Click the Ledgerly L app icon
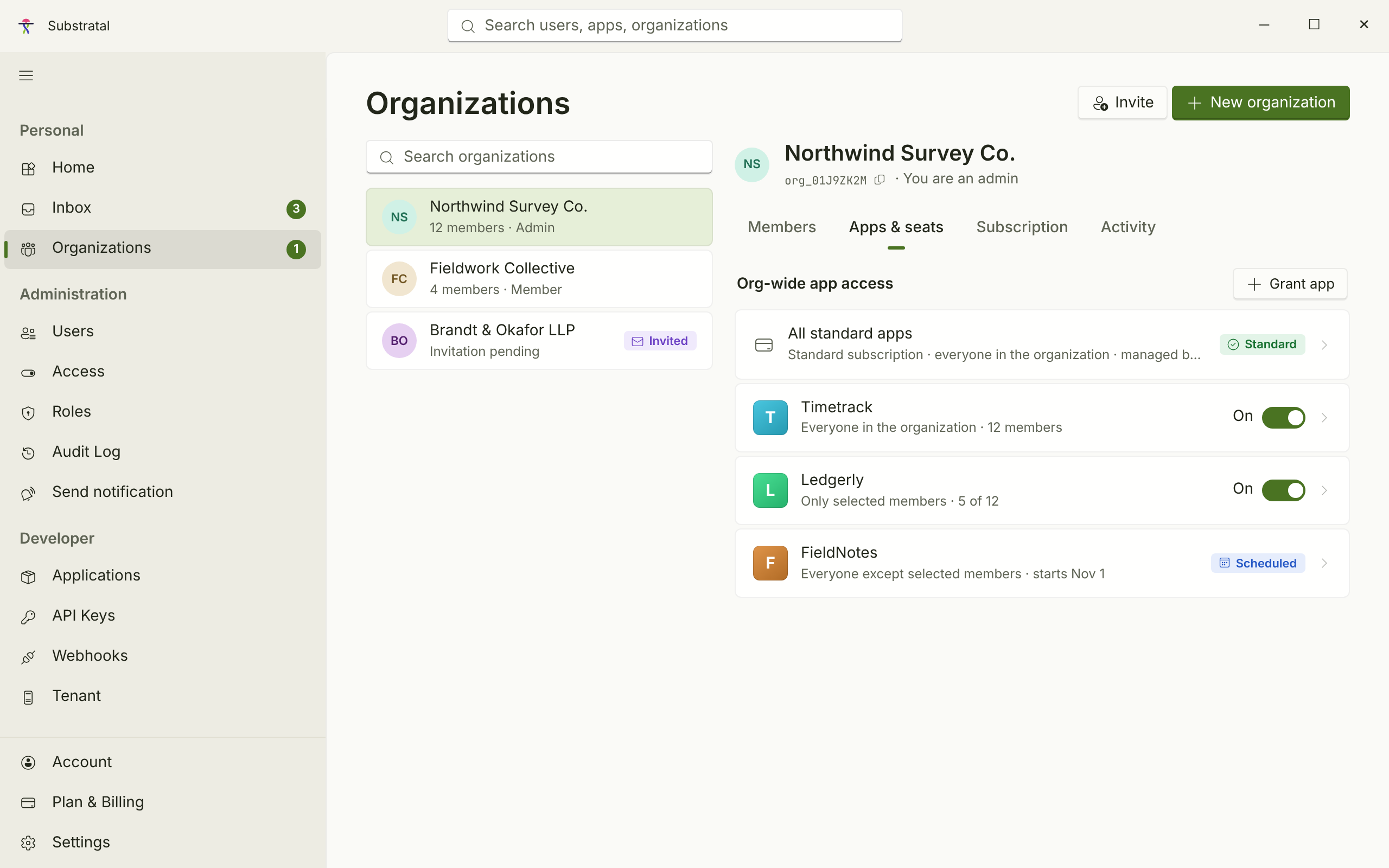This screenshot has height=868, width=1389. pos(770,490)
